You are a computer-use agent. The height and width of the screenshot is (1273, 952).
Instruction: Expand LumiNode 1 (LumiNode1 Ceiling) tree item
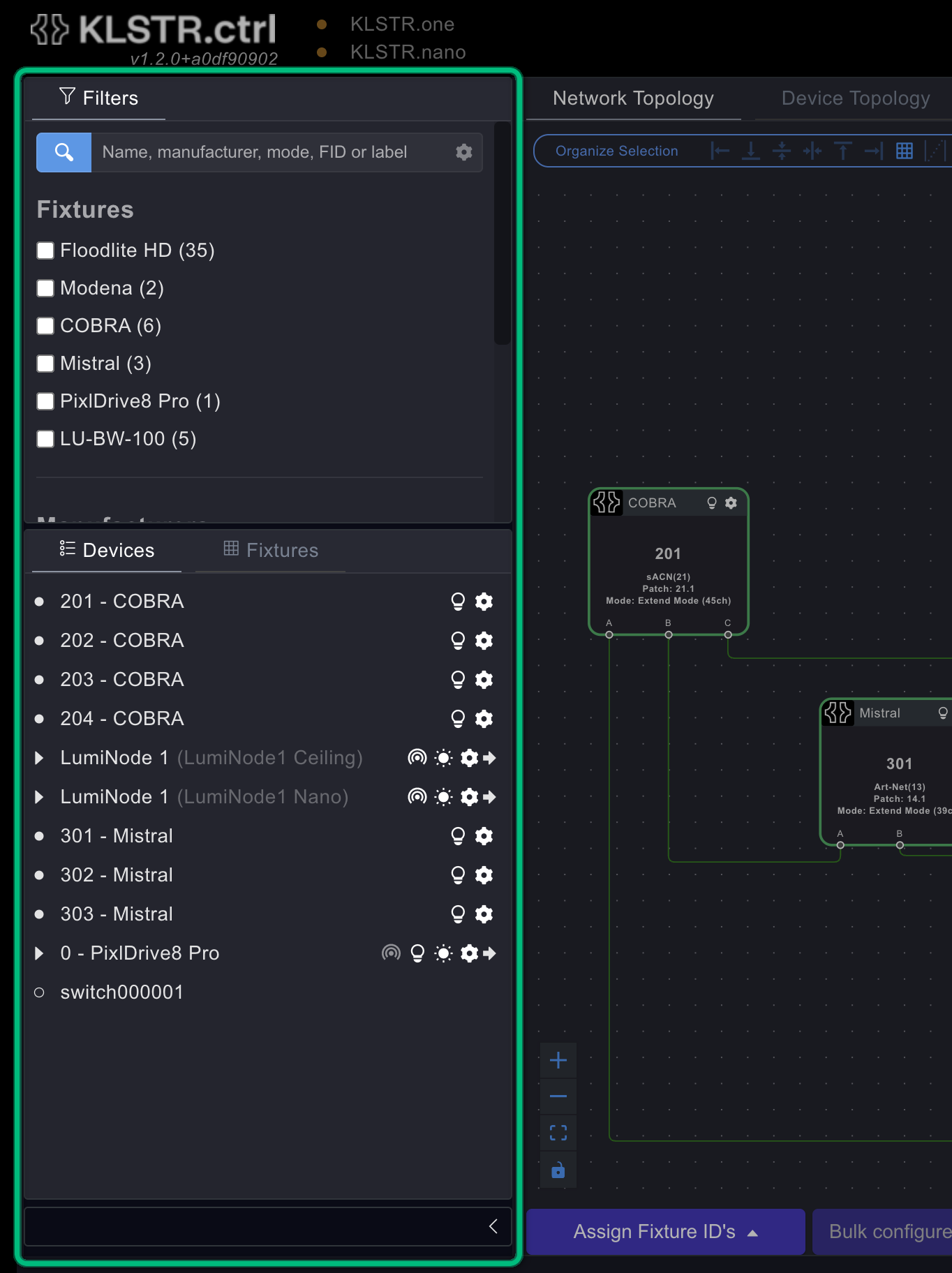click(x=39, y=758)
